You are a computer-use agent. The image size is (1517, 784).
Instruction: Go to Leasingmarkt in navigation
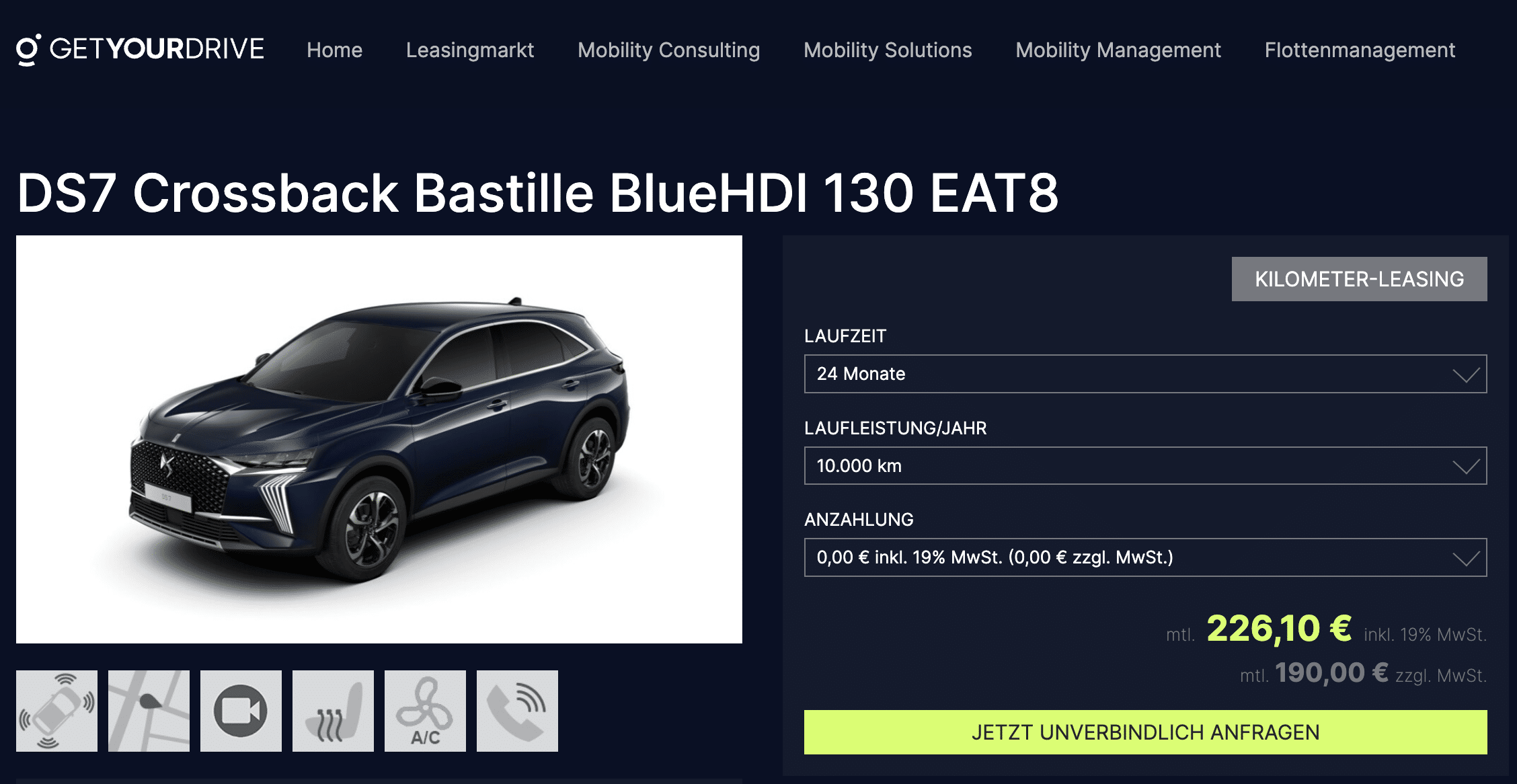tap(470, 50)
